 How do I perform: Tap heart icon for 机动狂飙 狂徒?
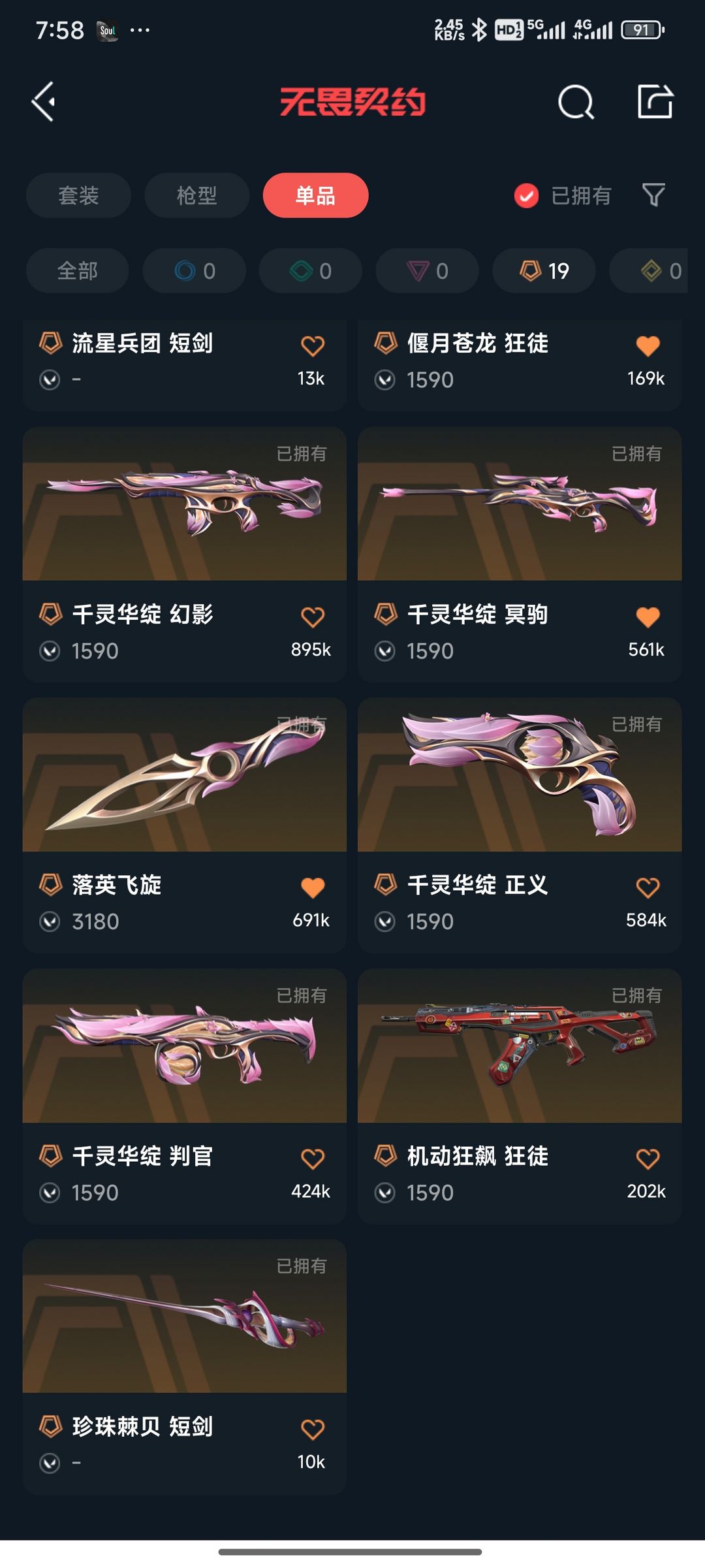pyautogui.click(x=648, y=1159)
